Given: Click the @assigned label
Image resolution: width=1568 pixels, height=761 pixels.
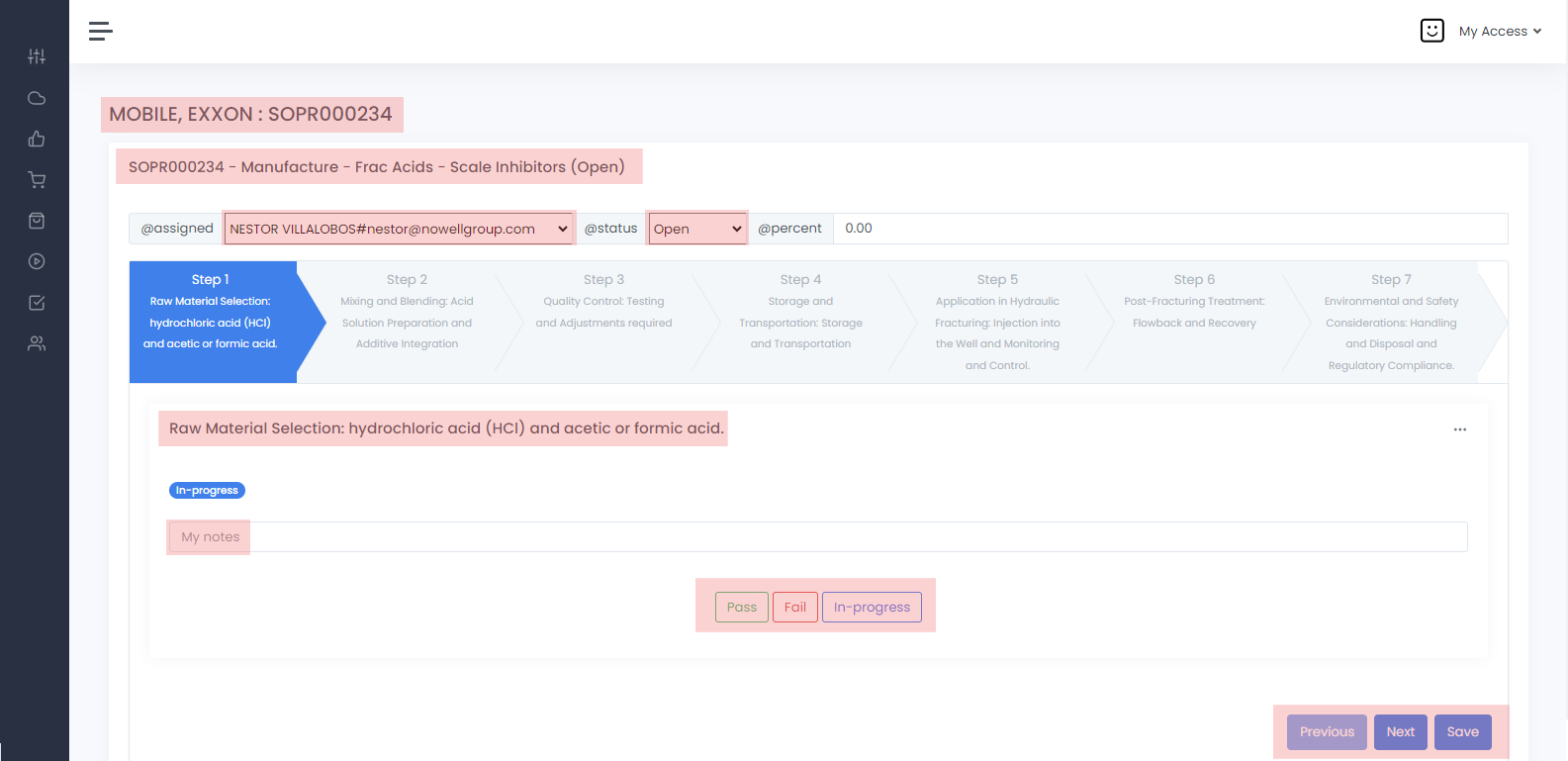Looking at the screenshot, I should click(177, 229).
